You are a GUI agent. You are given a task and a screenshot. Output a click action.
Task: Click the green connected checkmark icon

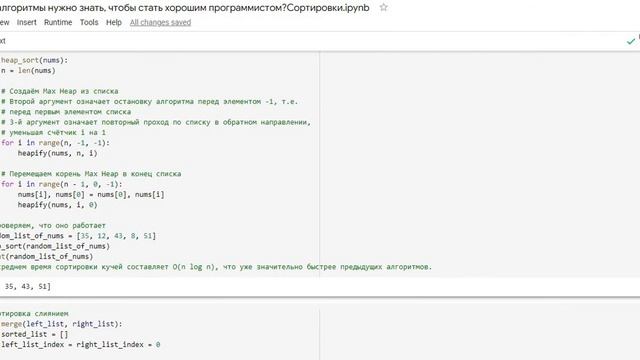631,41
